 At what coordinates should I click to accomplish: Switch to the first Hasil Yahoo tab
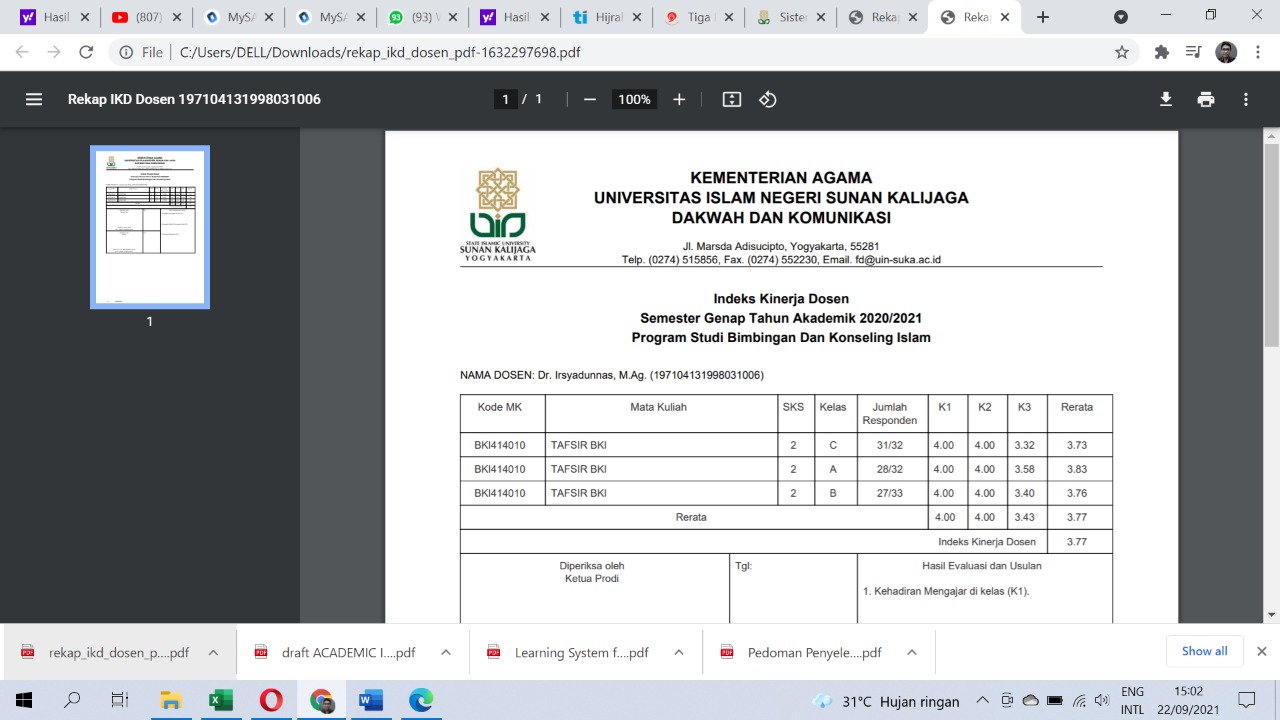click(54, 17)
